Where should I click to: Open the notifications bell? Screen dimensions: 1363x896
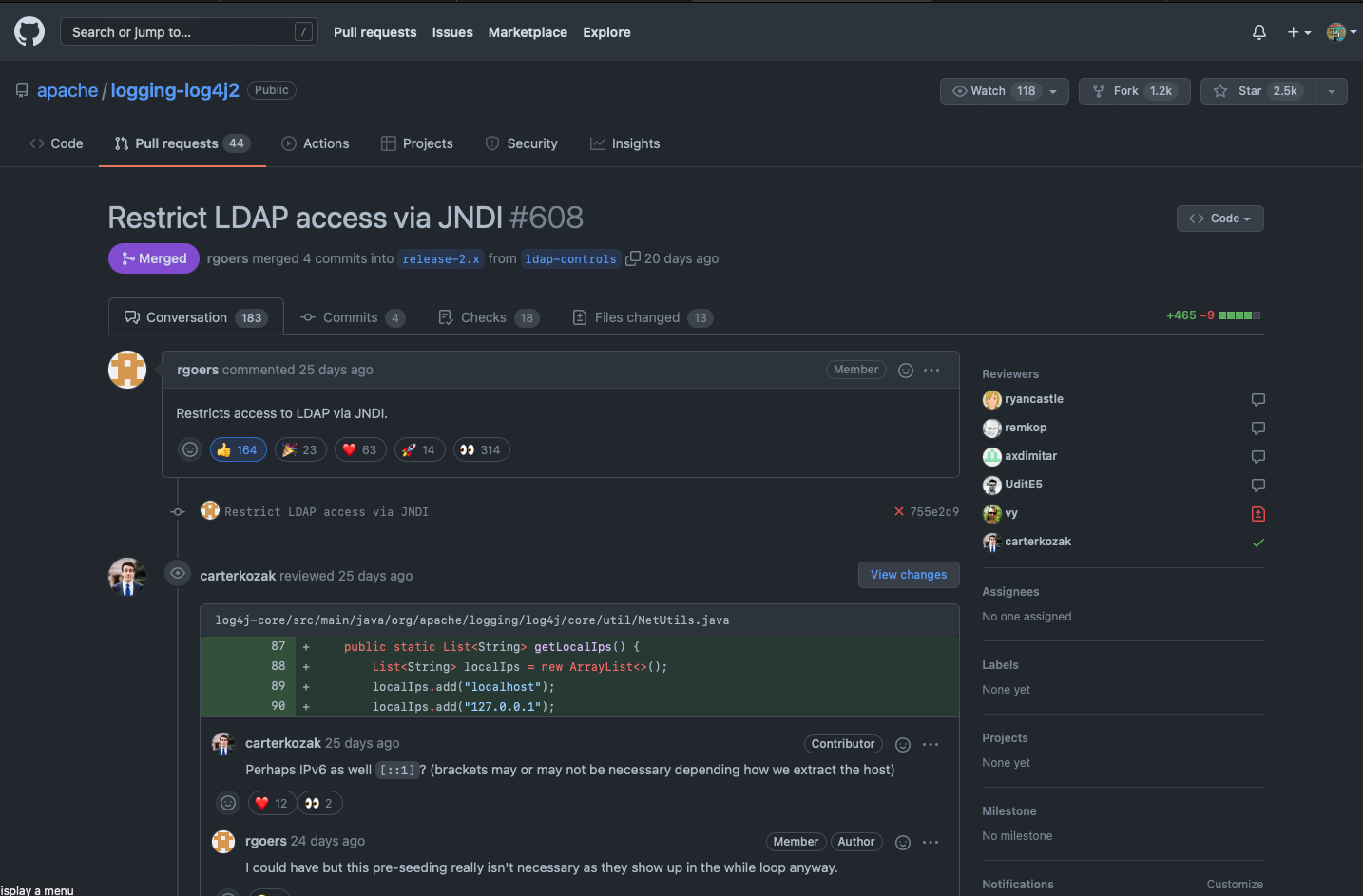(x=1259, y=32)
